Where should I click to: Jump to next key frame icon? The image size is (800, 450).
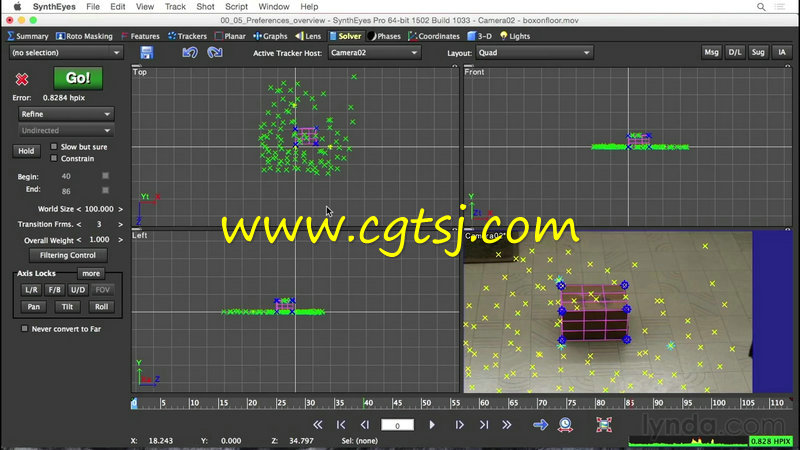(484, 424)
